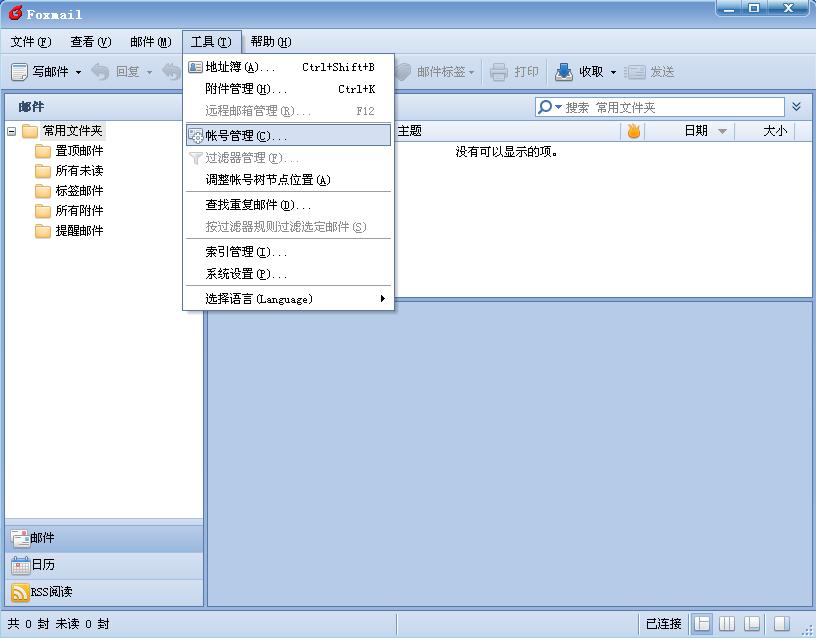Select the vertical split layout icon
The width and height of the screenshot is (816, 638).
(726, 623)
